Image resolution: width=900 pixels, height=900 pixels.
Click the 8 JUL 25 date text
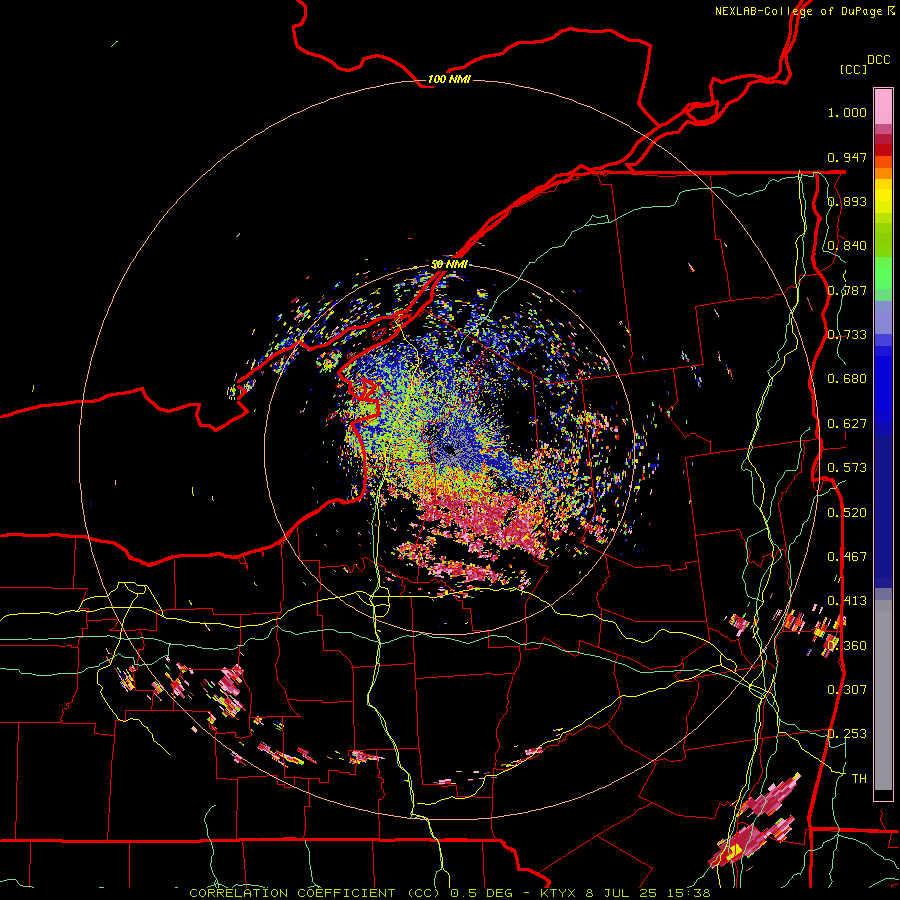[x=620, y=893]
